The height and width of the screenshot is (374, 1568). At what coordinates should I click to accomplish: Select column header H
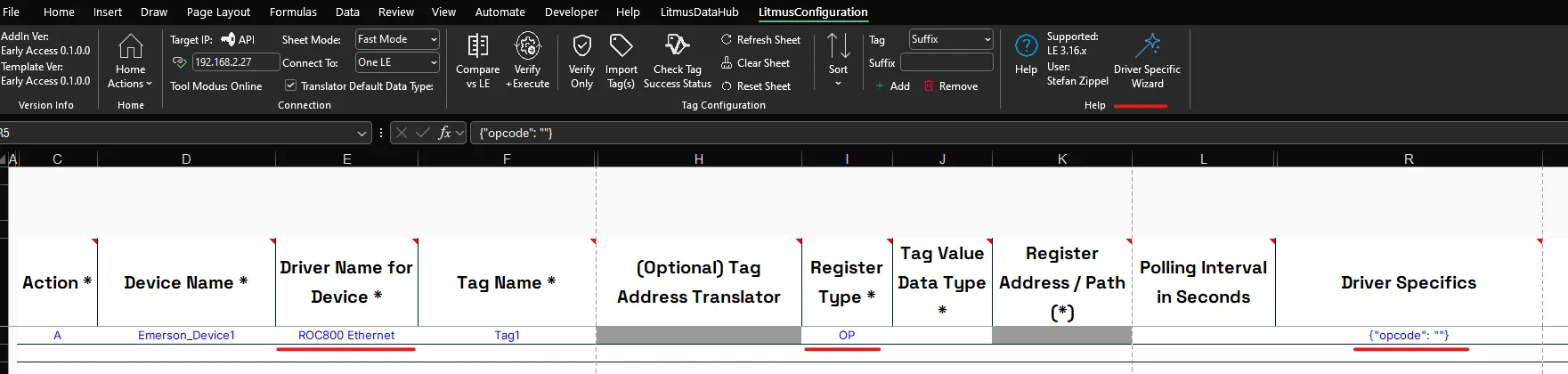tap(699, 159)
